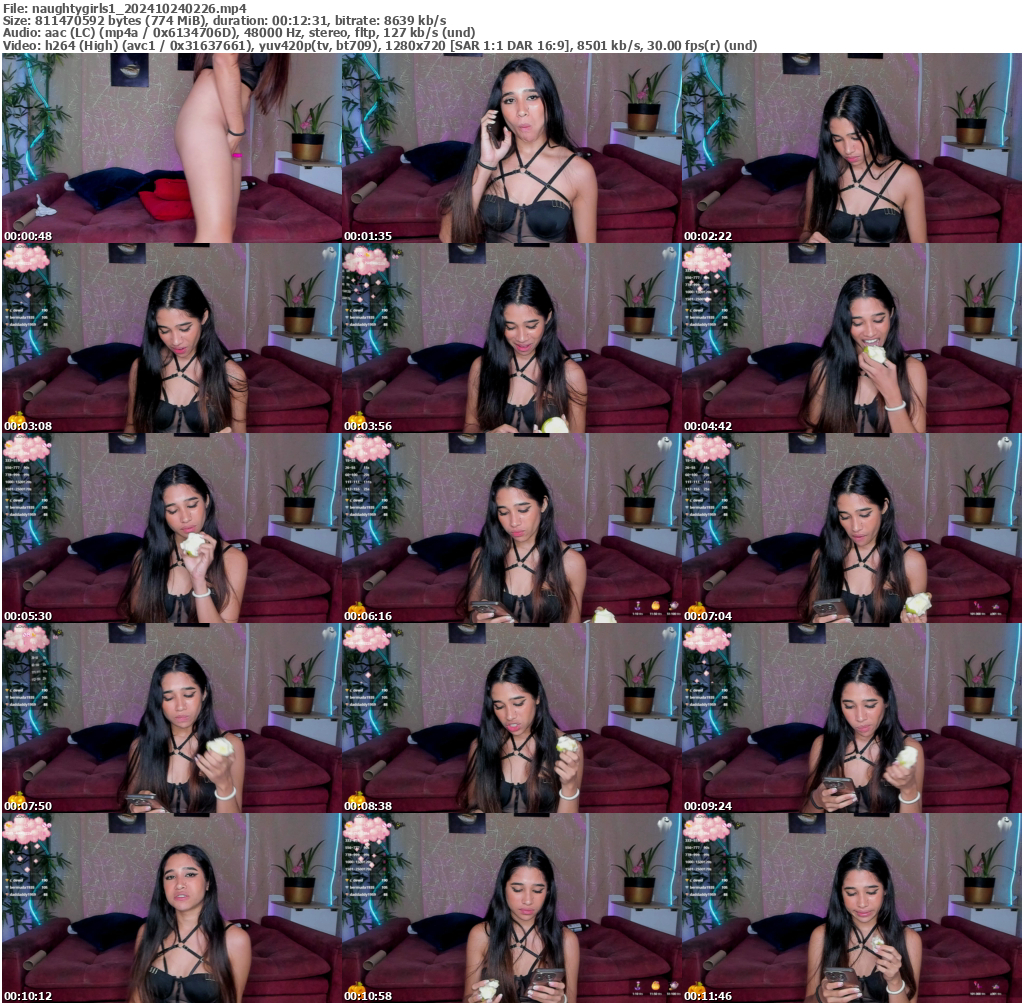Select the thumbnail labeled 00:02:22

tap(851, 148)
